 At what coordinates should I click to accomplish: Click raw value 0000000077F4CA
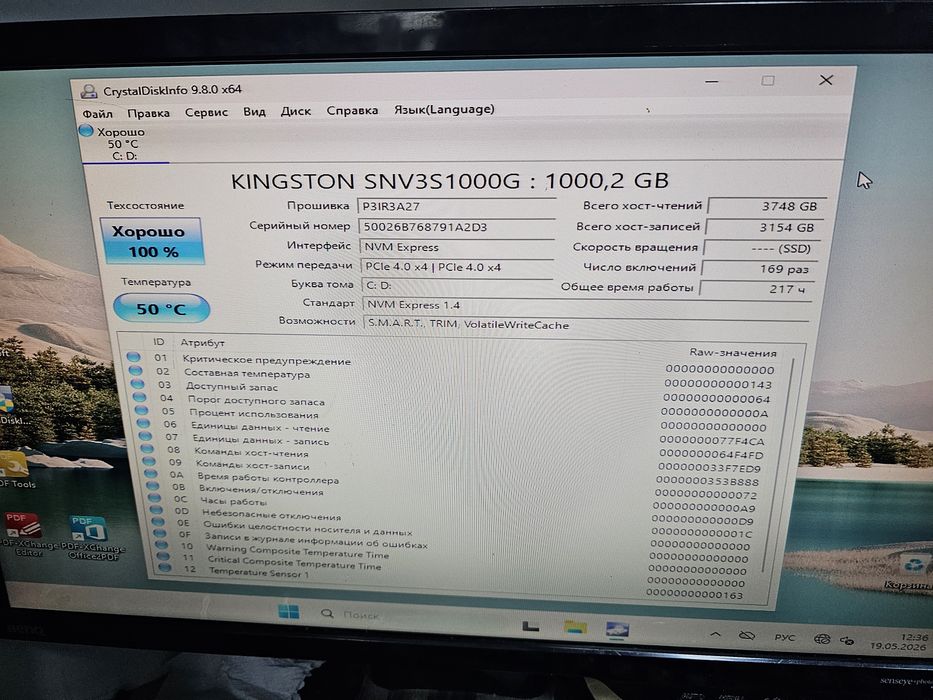712,441
